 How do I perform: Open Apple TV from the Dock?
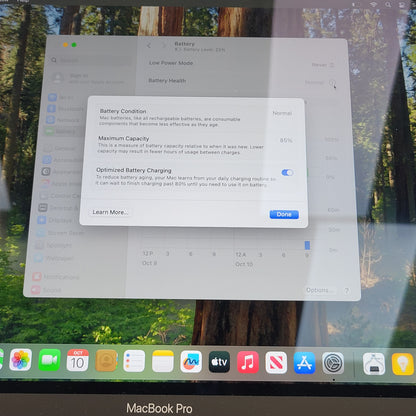[219, 362]
